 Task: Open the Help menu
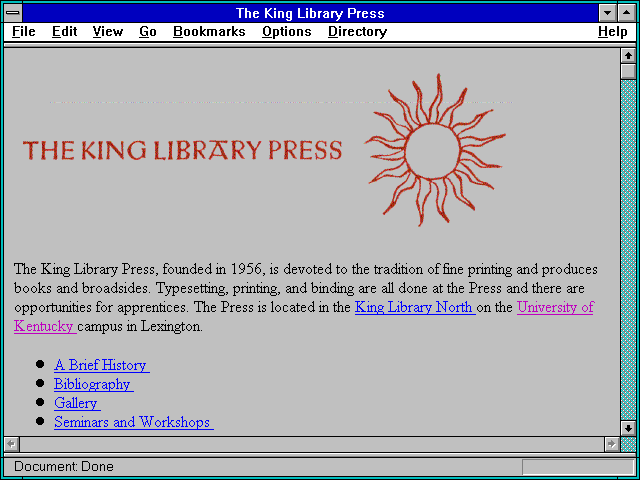612,32
